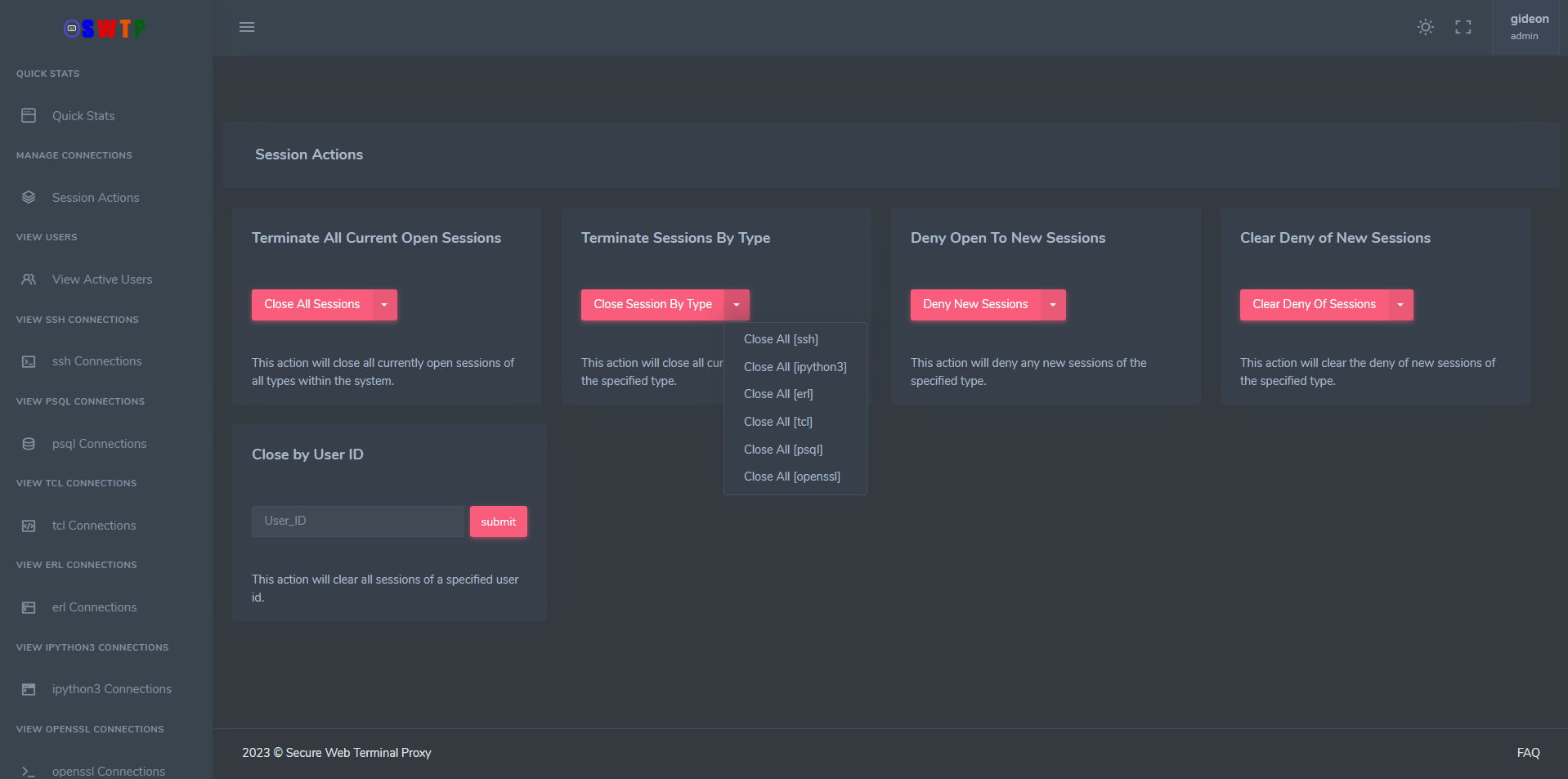Focus the User_ID input field

pos(357,522)
